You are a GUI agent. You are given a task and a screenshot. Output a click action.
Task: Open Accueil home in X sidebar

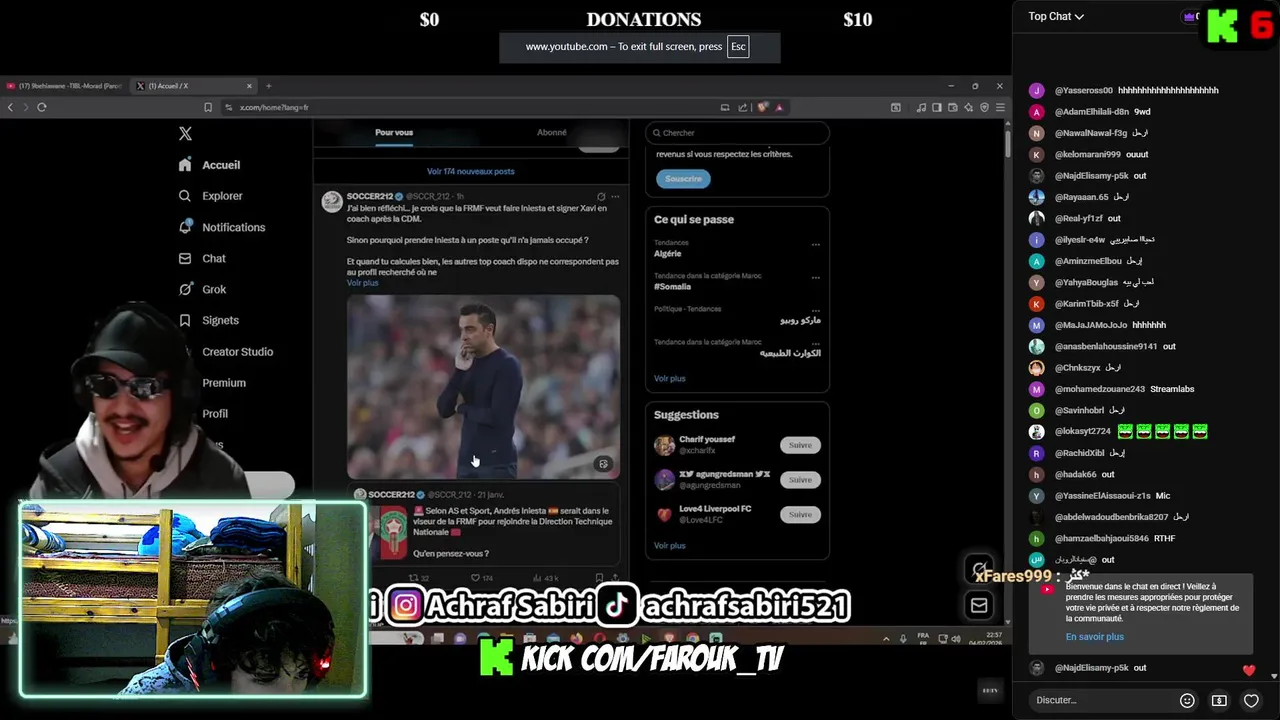tap(210, 165)
